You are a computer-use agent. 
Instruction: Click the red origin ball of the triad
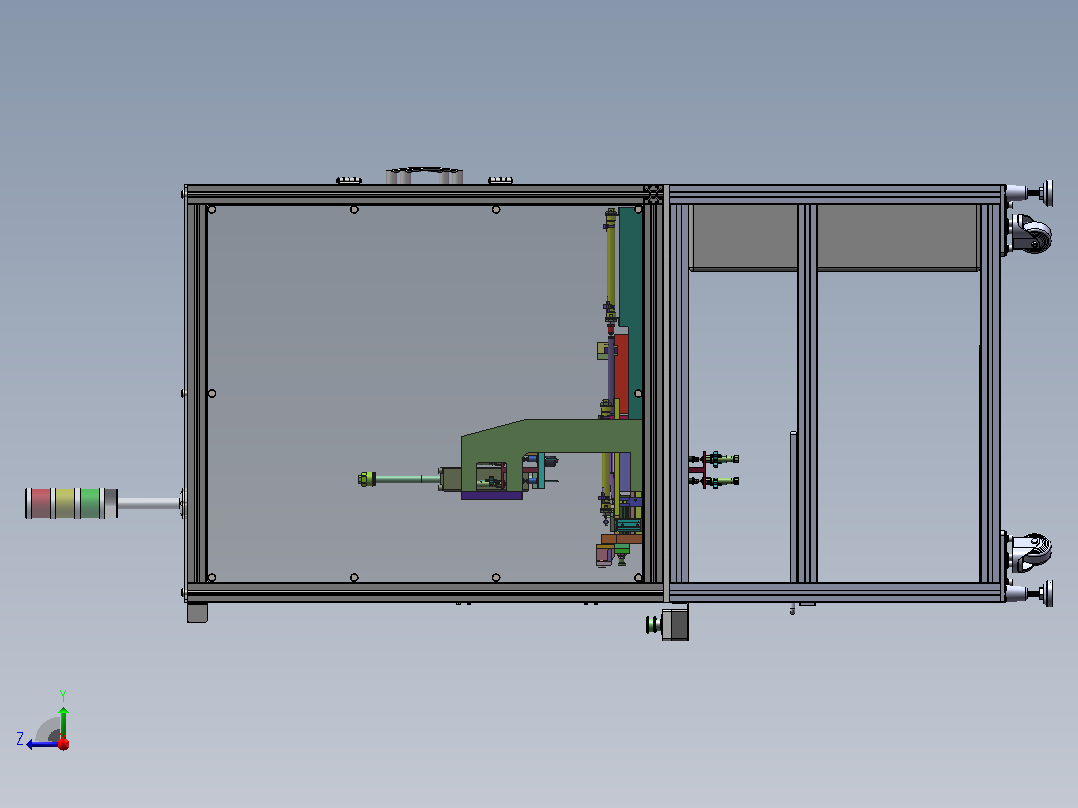pos(63,744)
